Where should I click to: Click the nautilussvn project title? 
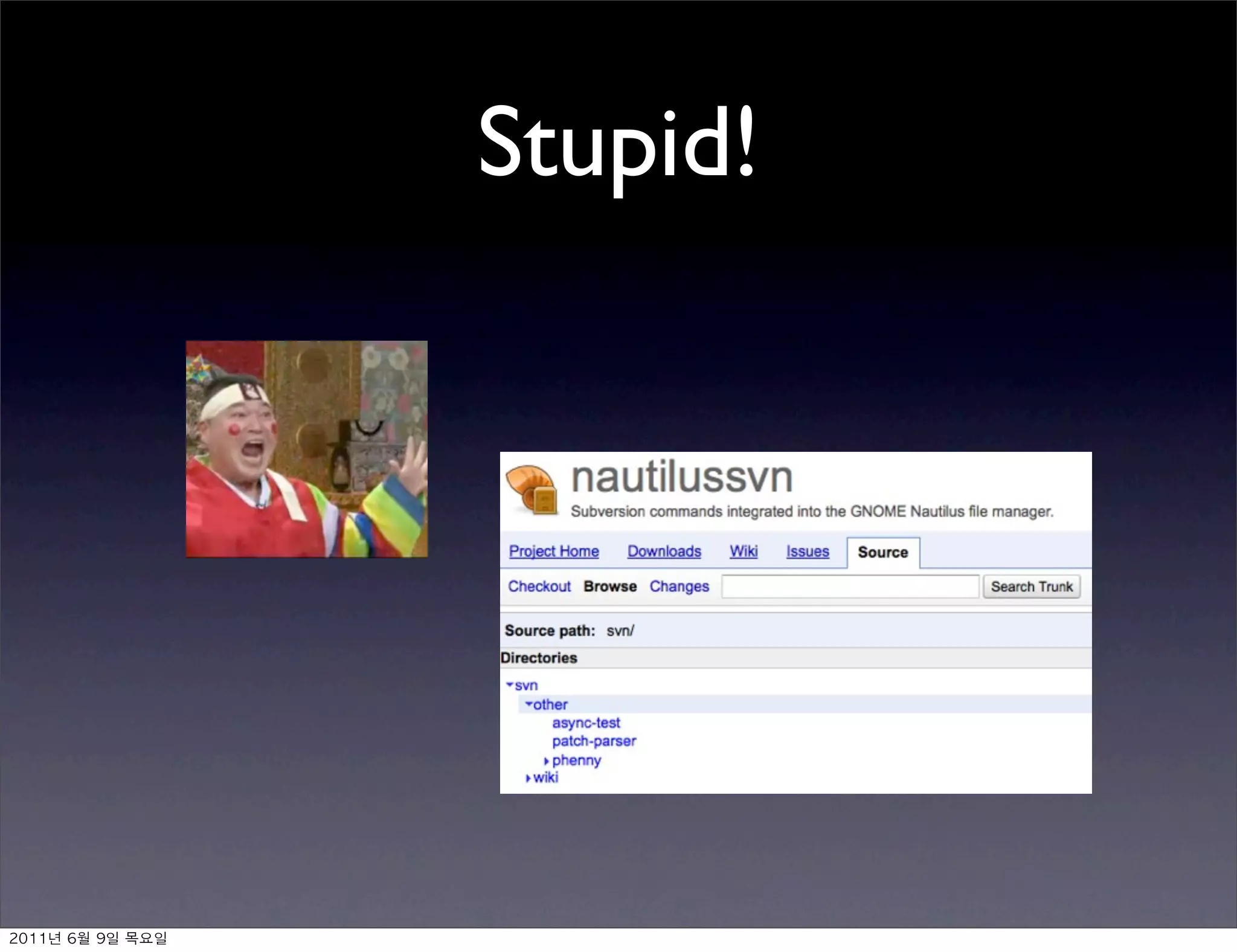[681, 477]
